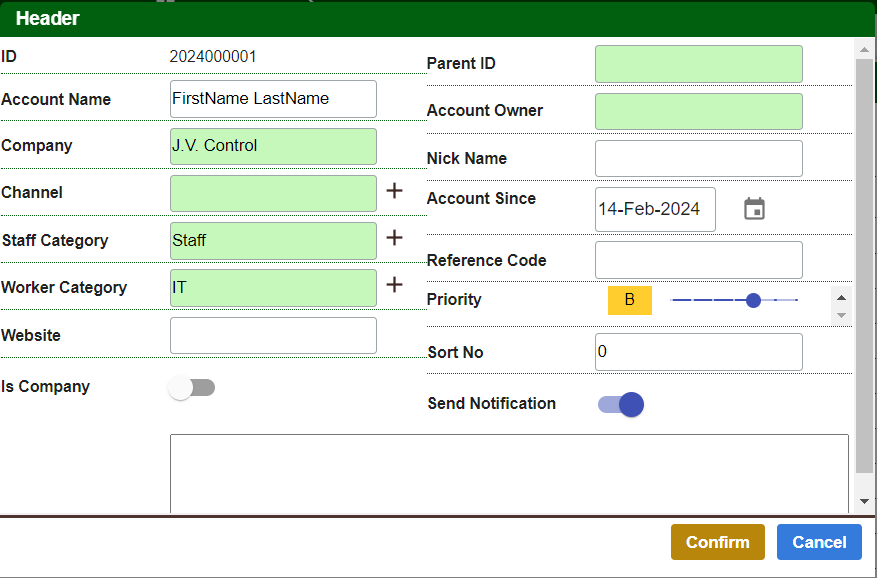
Task: Click the Priority slider handle
Action: [x=754, y=300]
